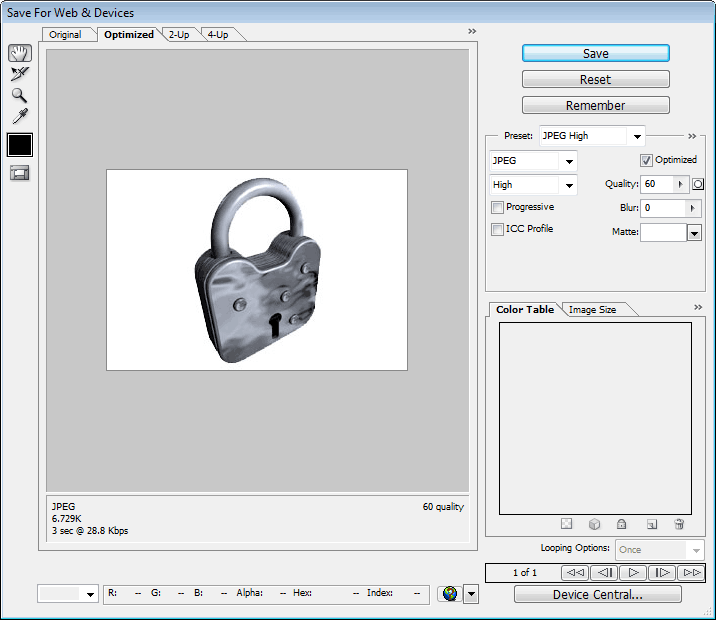Image resolution: width=716 pixels, height=620 pixels.
Task: Click the Reset button
Action: (x=596, y=79)
